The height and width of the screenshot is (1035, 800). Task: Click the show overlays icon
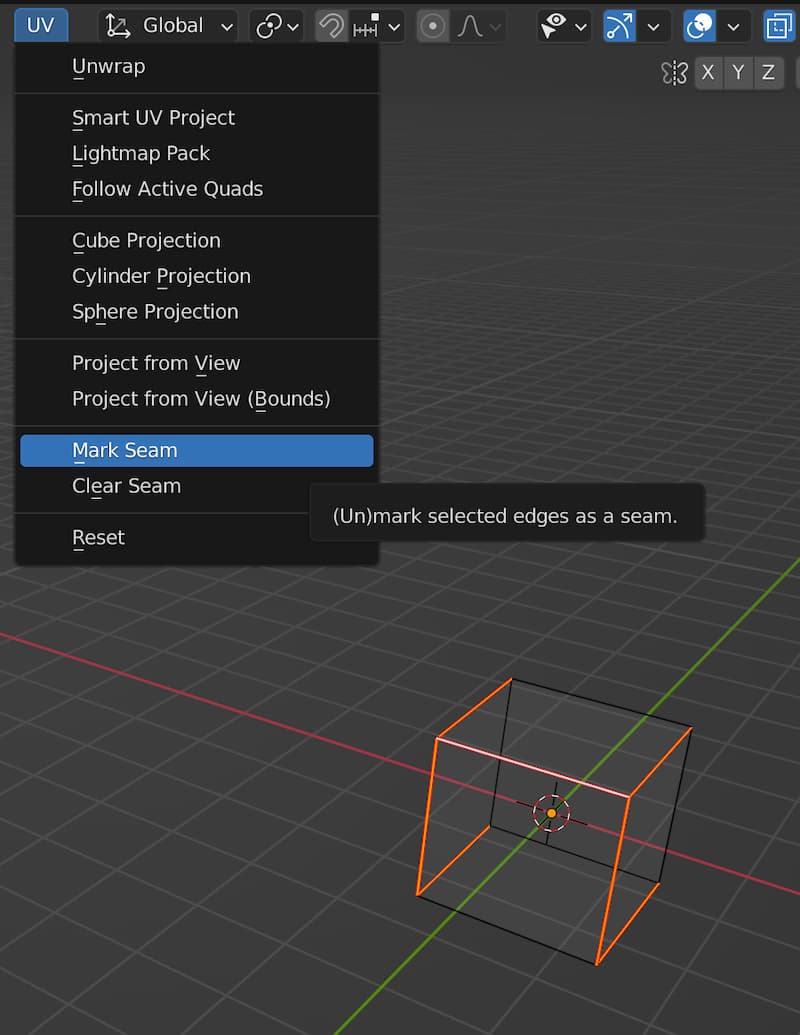(x=699, y=26)
